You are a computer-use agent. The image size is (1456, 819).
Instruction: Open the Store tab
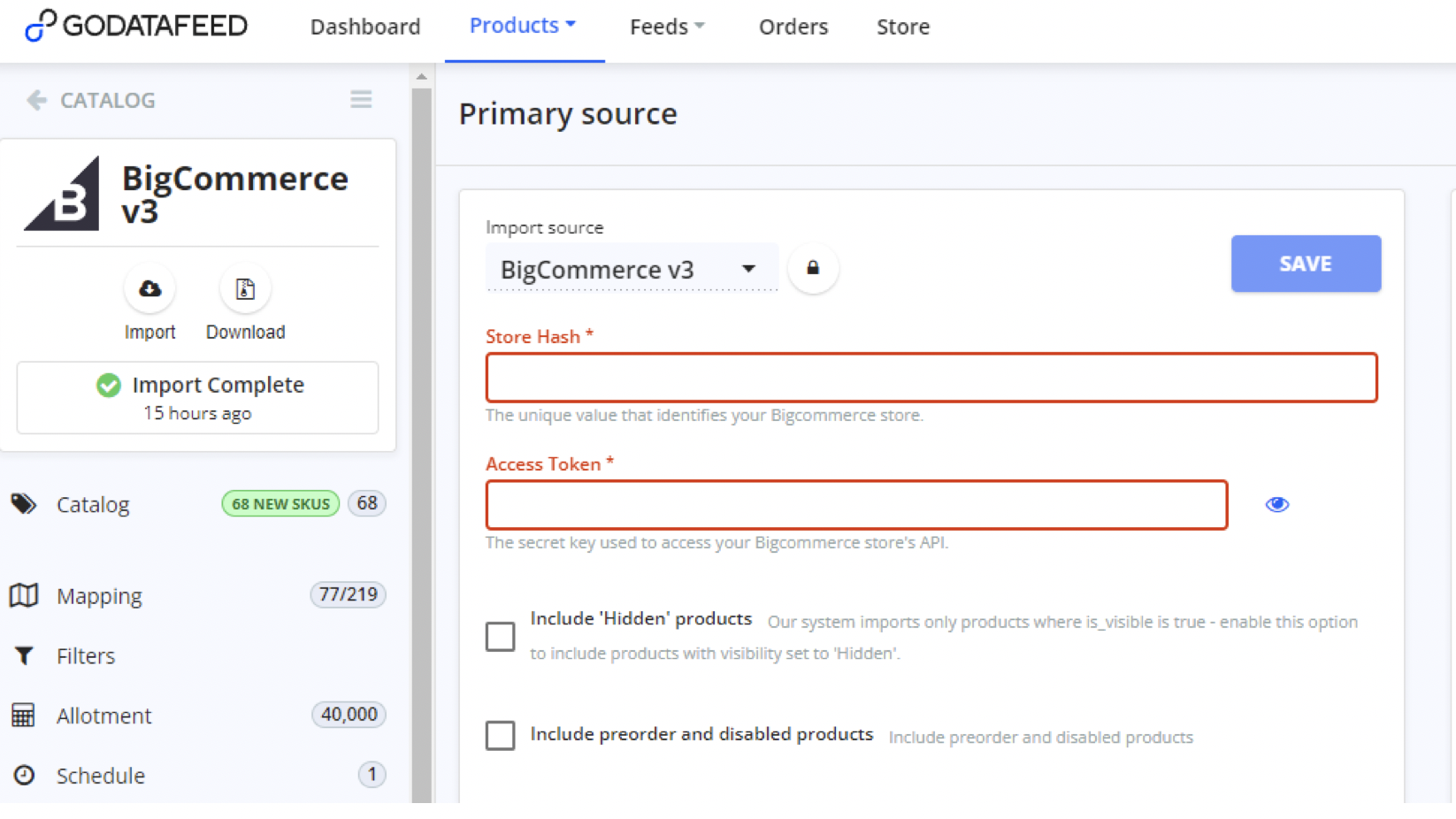(903, 27)
